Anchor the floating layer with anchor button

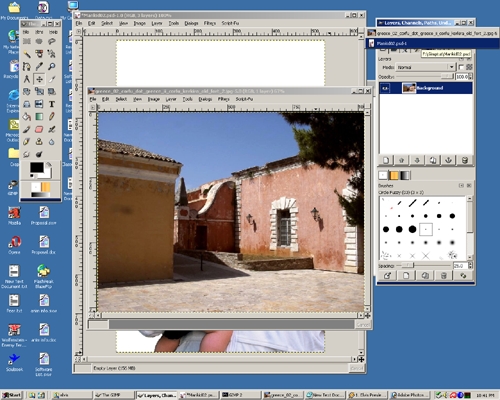[449, 160]
